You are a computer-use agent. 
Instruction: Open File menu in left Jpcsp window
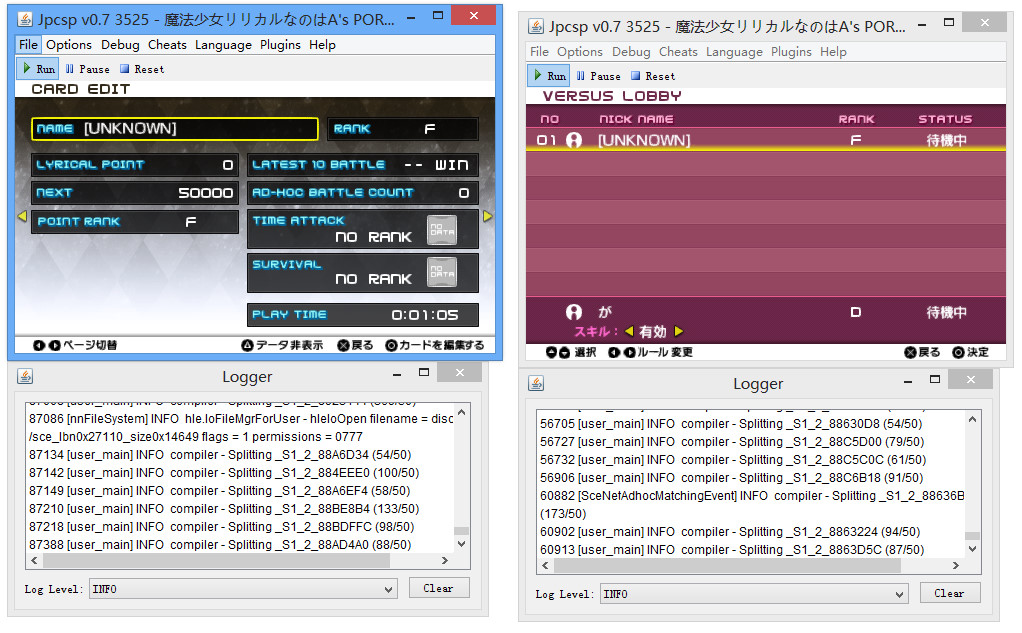point(28,45)
